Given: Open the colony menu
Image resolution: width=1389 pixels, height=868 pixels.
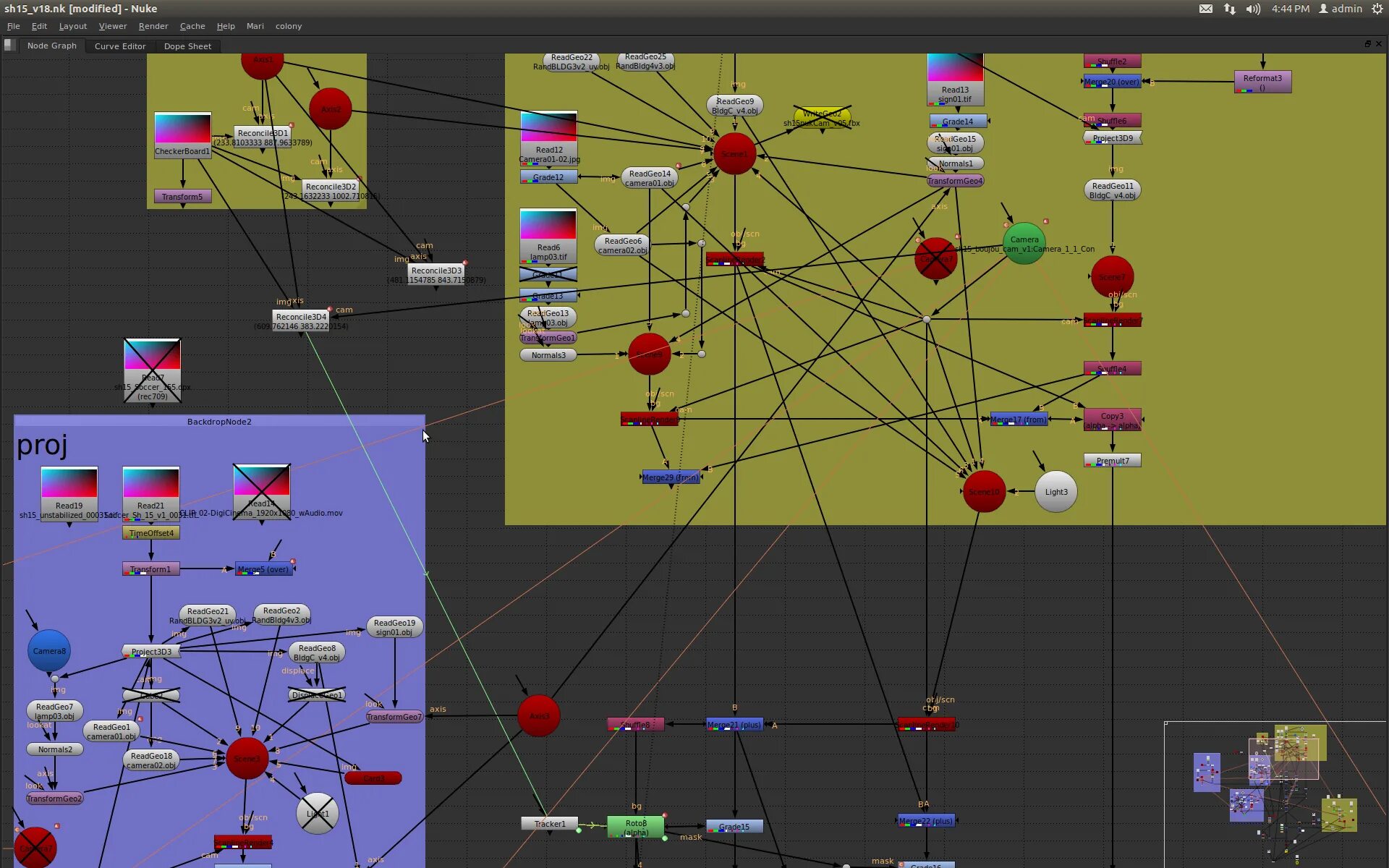Looking at the screenshot, I should point(289,26).
